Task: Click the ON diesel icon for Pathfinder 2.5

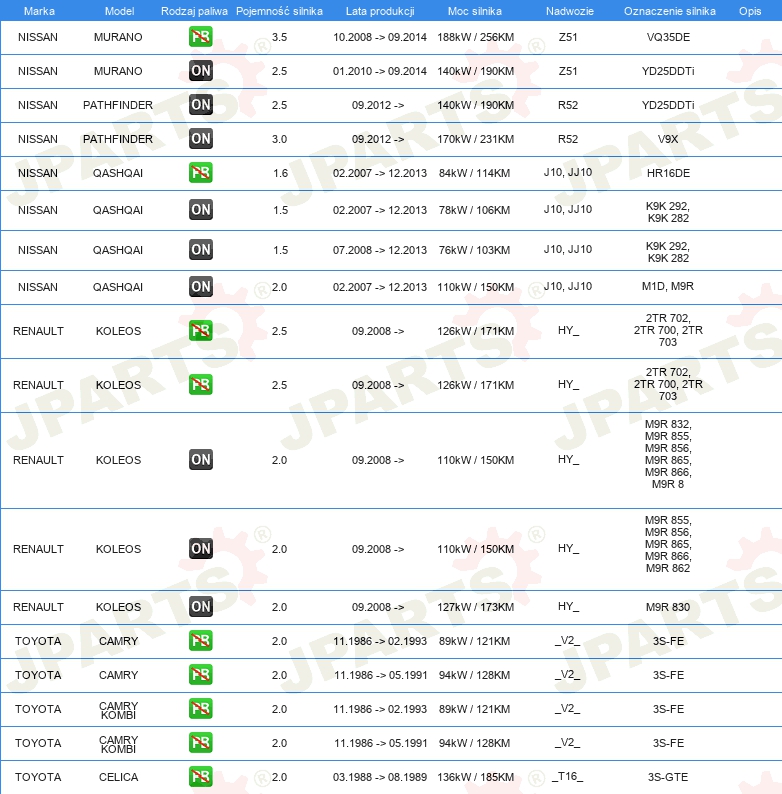Action: point(201,105)
